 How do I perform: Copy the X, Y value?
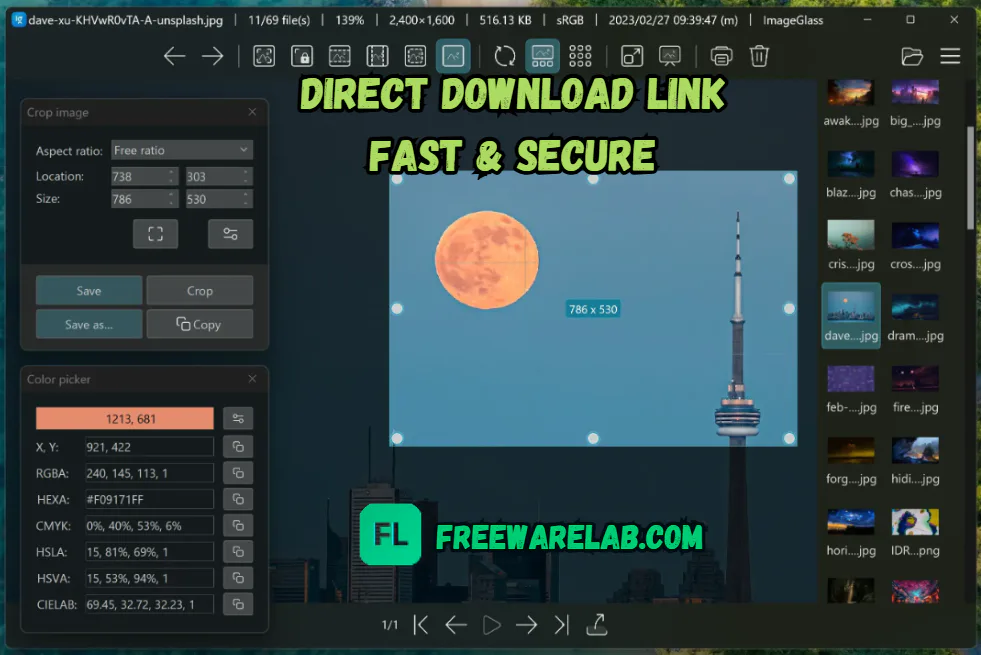click(238, 447)
